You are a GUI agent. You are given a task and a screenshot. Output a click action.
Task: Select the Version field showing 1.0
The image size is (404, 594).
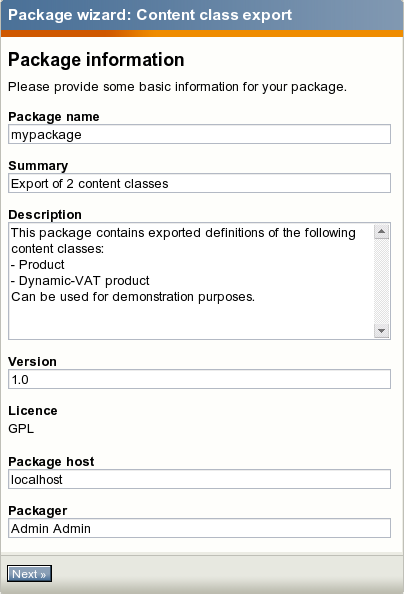[199, 379]
